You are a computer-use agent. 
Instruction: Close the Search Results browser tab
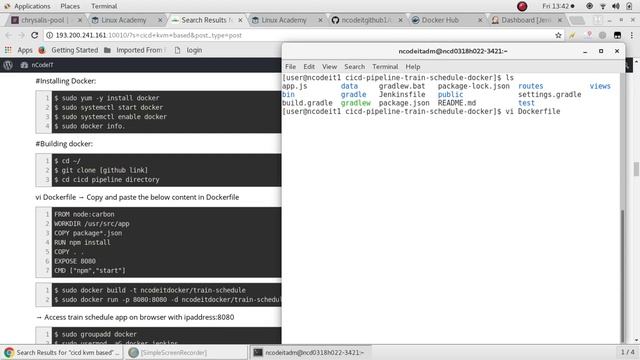240,20
